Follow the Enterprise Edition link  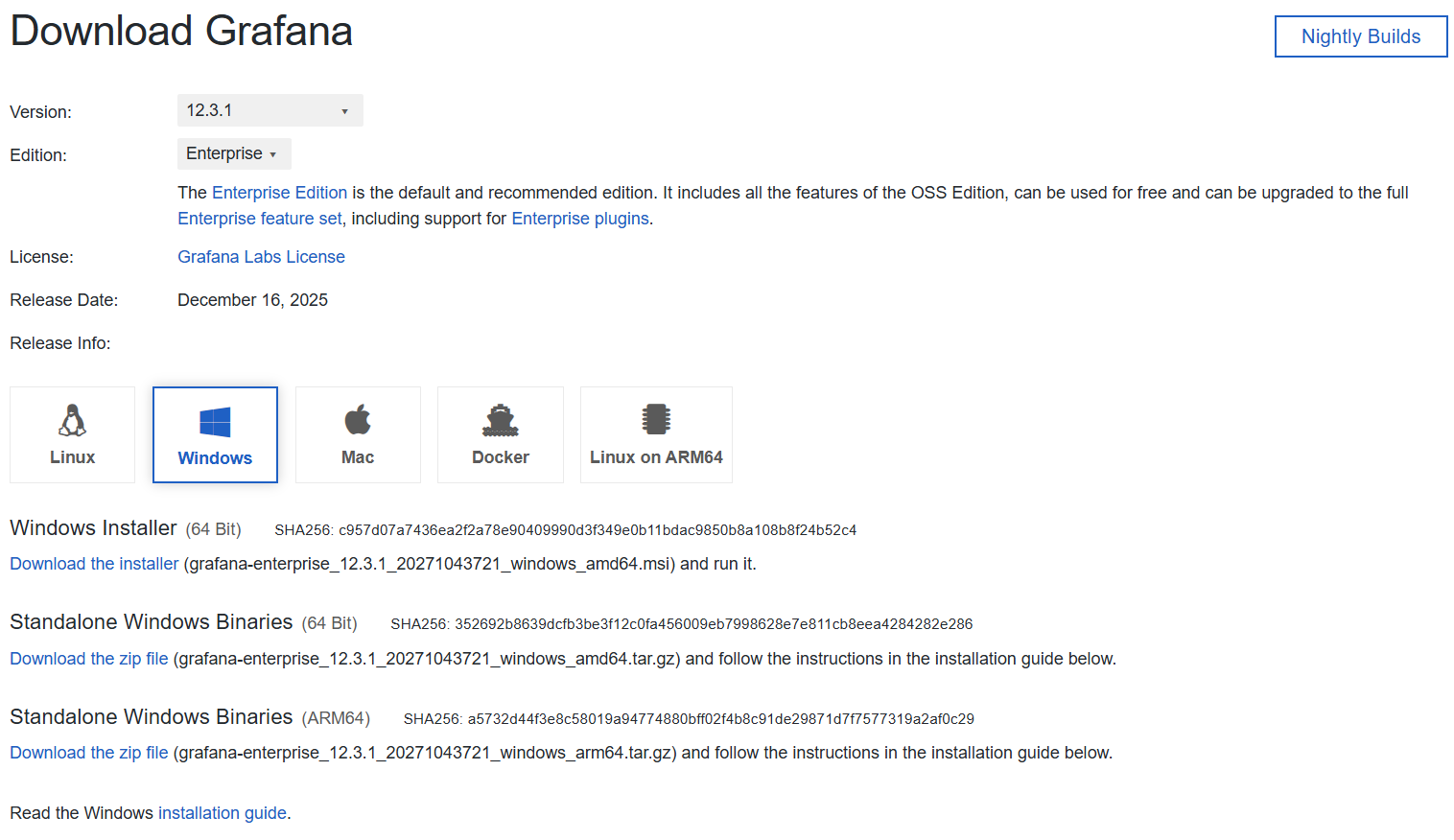279,193
